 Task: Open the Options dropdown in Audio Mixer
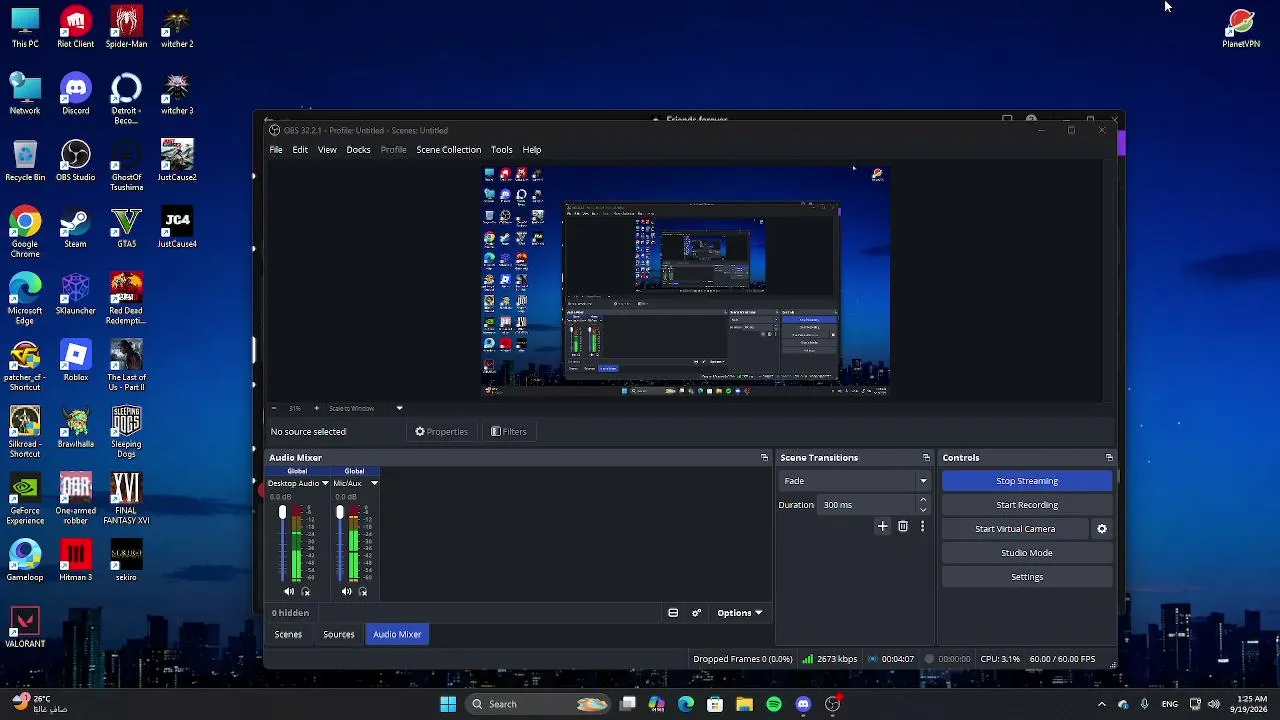[x=740, y=613]
